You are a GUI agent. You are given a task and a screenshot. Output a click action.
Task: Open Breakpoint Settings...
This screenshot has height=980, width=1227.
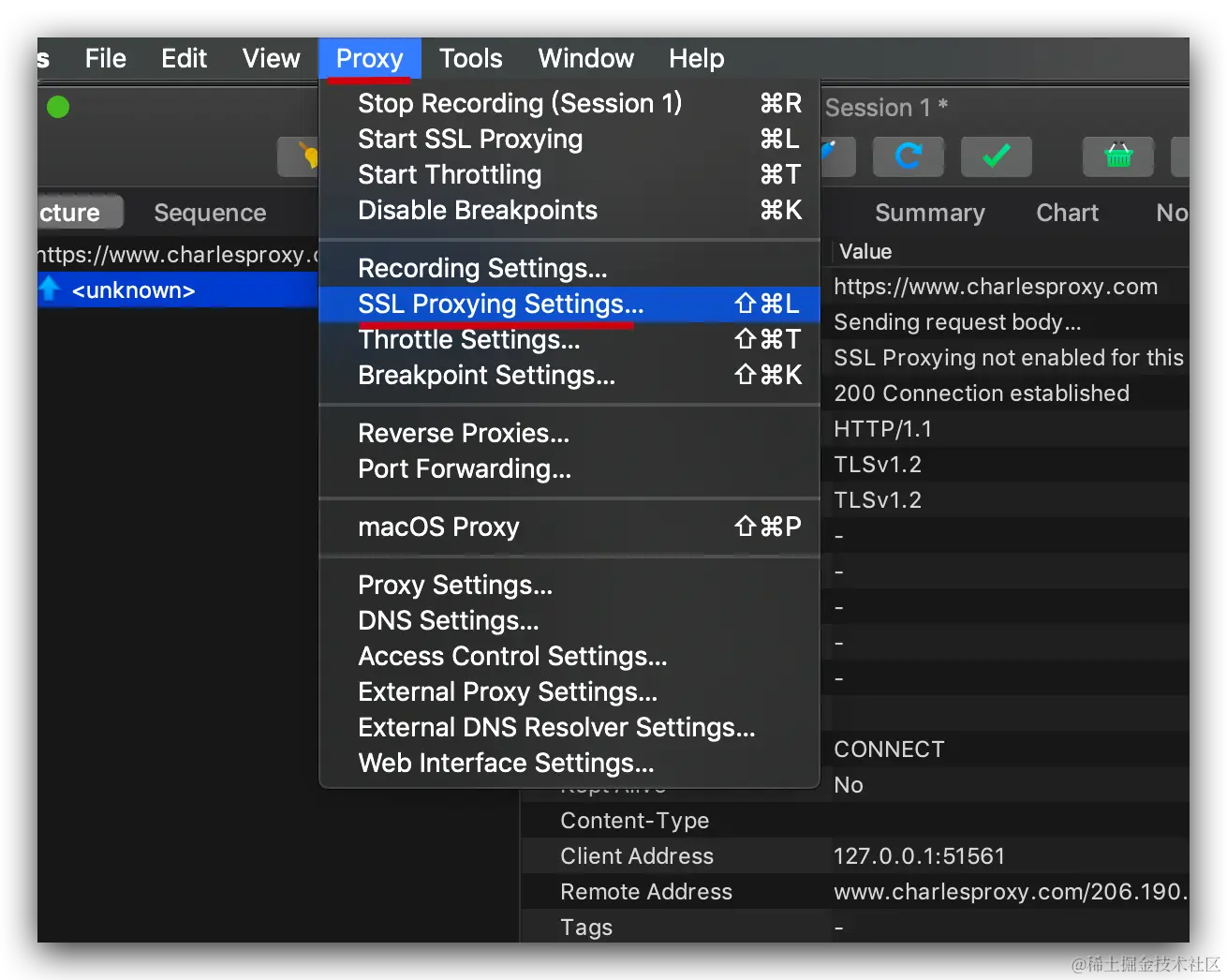coord(569,375)
